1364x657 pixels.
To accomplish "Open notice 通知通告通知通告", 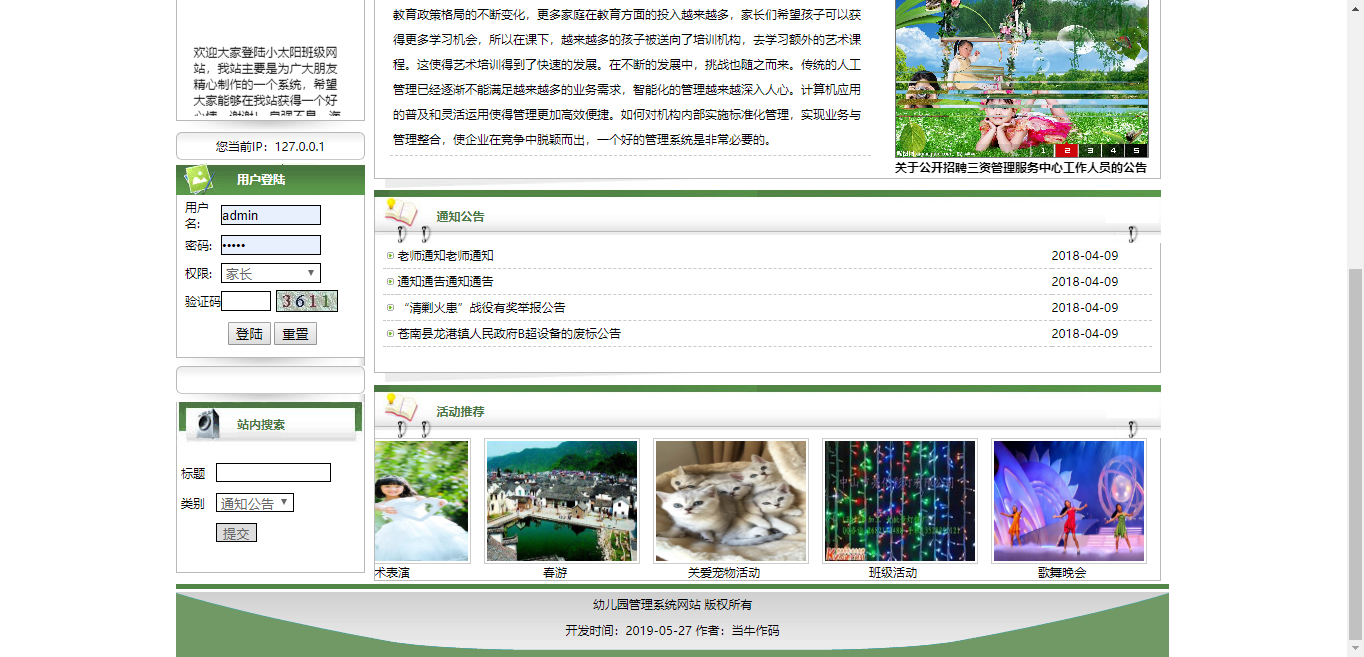I will pyautogui.click(x=445, y=282).
